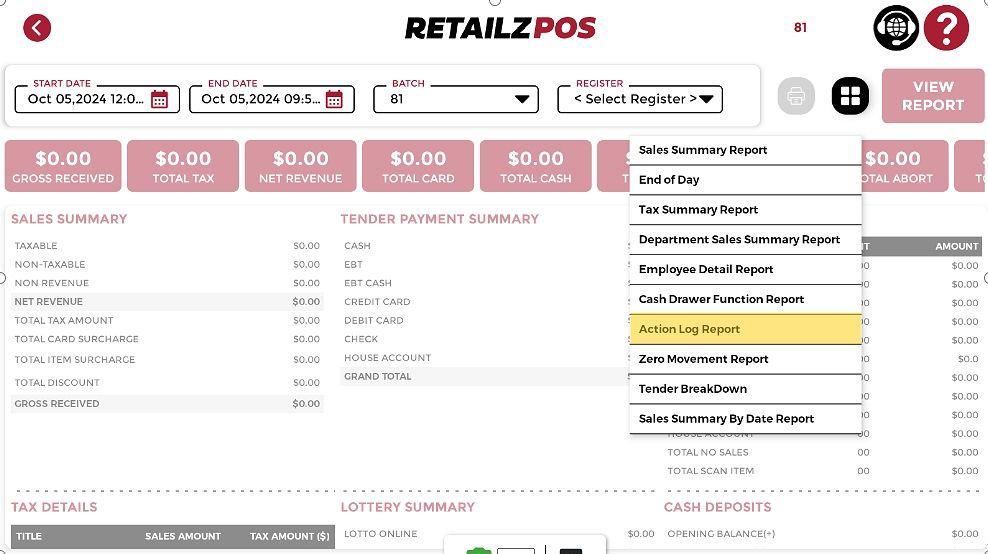Click the GROSS RECEIVED row in Sales Summary
This screenshot has width=988, height=554.
click(x=167, y=403)
